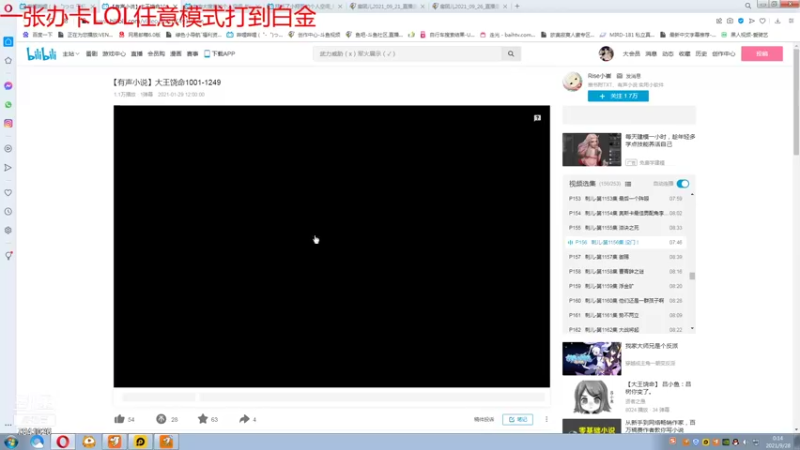Open 大会员 in header
800x450 pixels.
[x=631, y=54]
